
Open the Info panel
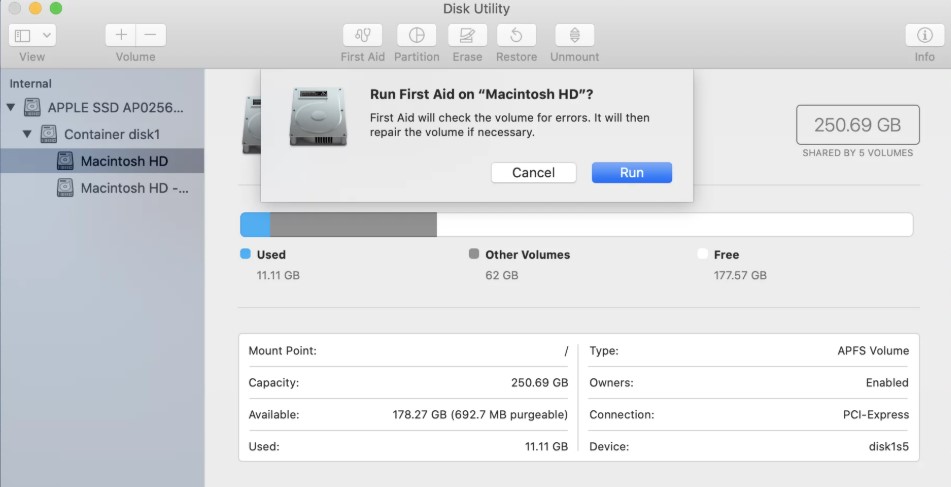(924, 35)
